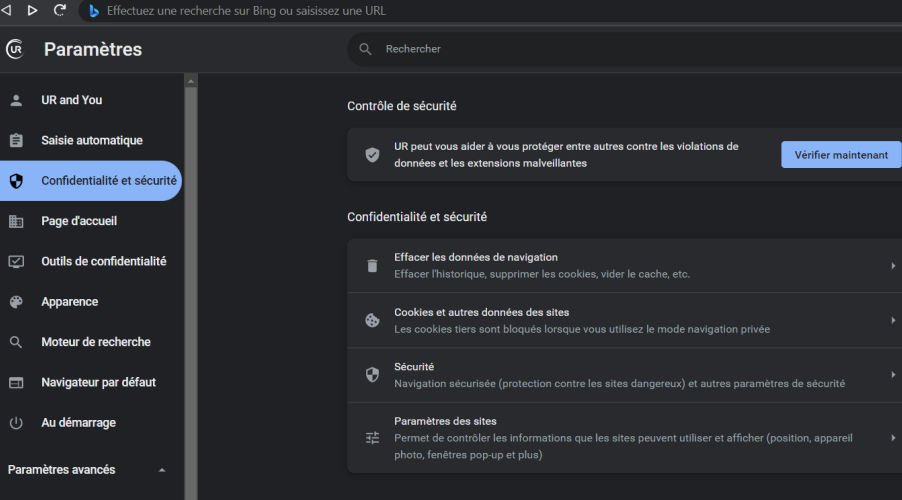Click shield icon in Sécurité row
Screen dimensions: 902x500
[x=372, y=375]
